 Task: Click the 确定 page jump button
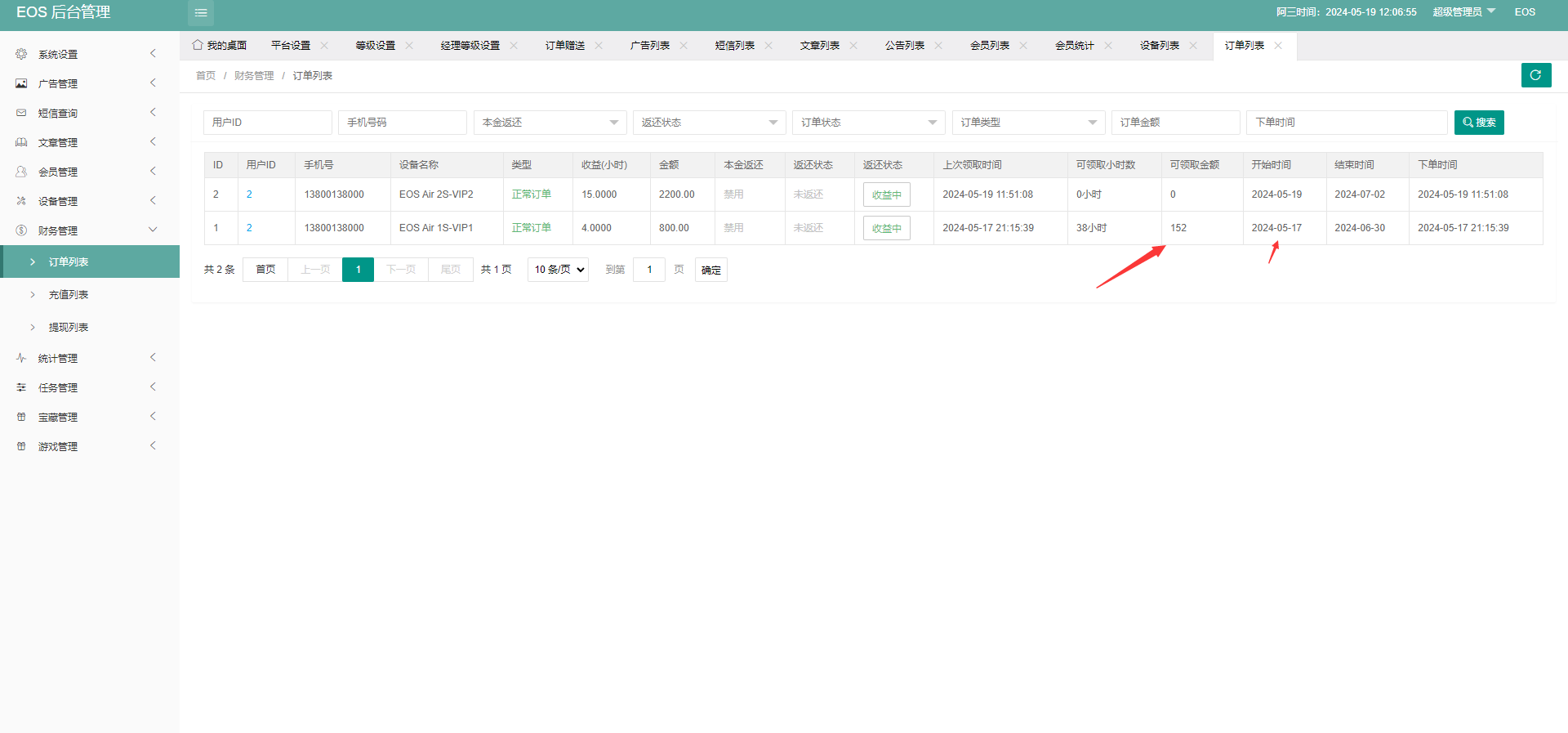click(710, 270)
